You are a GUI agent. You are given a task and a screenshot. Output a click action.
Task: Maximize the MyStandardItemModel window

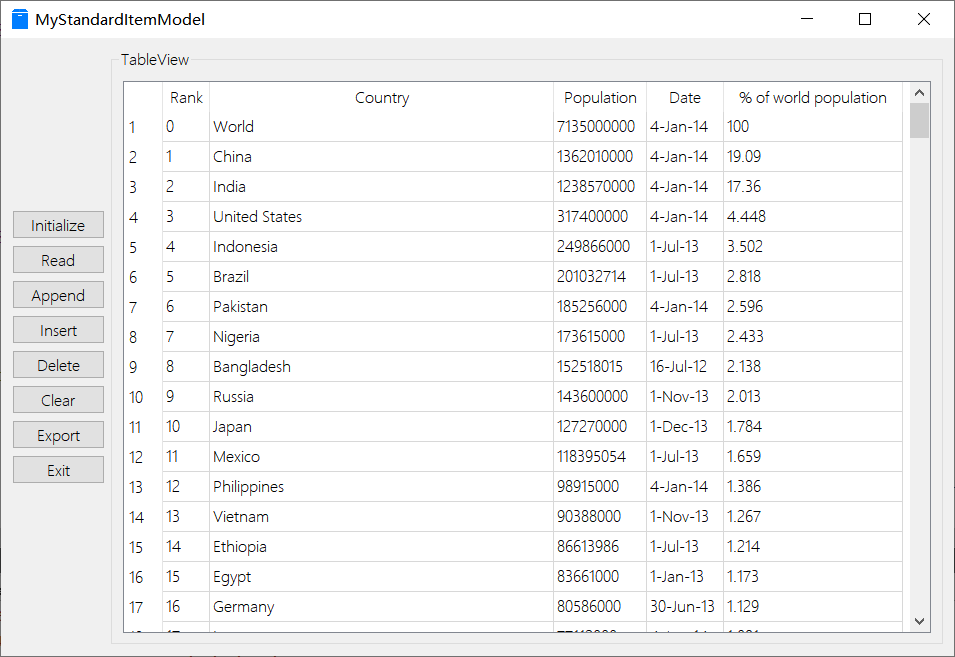tap(865, 19)
